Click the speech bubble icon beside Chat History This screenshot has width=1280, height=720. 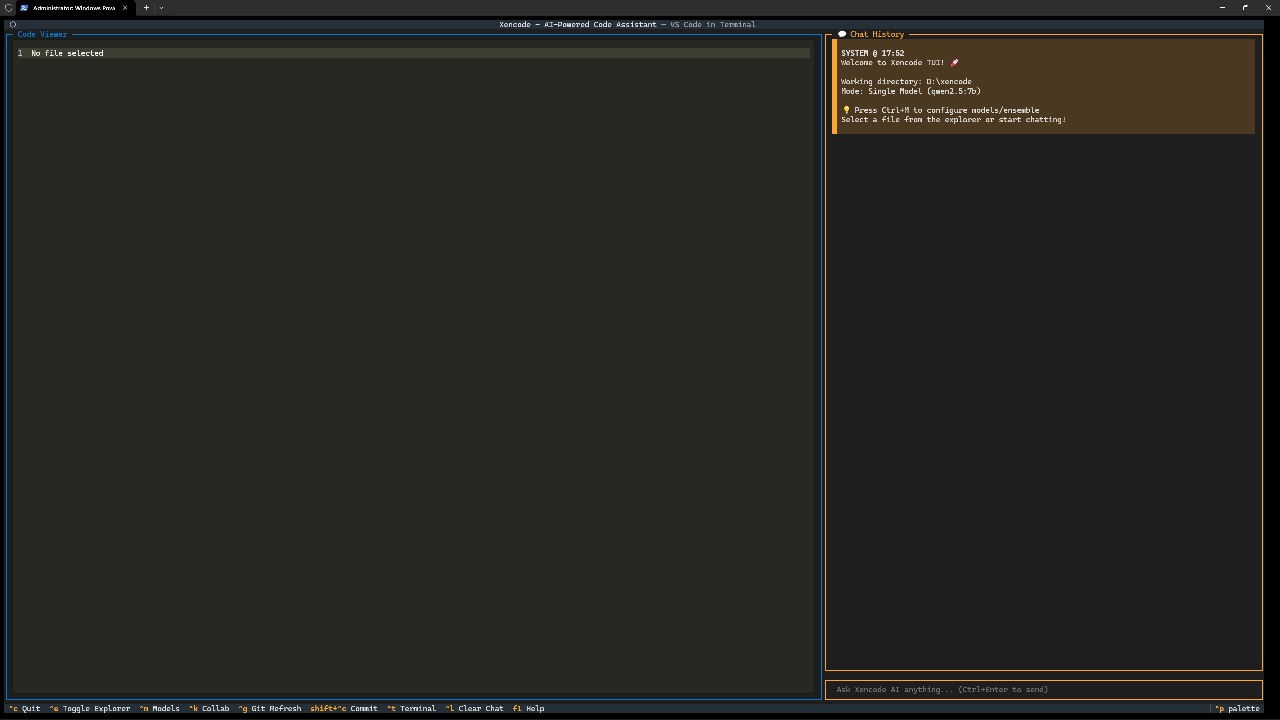tap(842, 34)
